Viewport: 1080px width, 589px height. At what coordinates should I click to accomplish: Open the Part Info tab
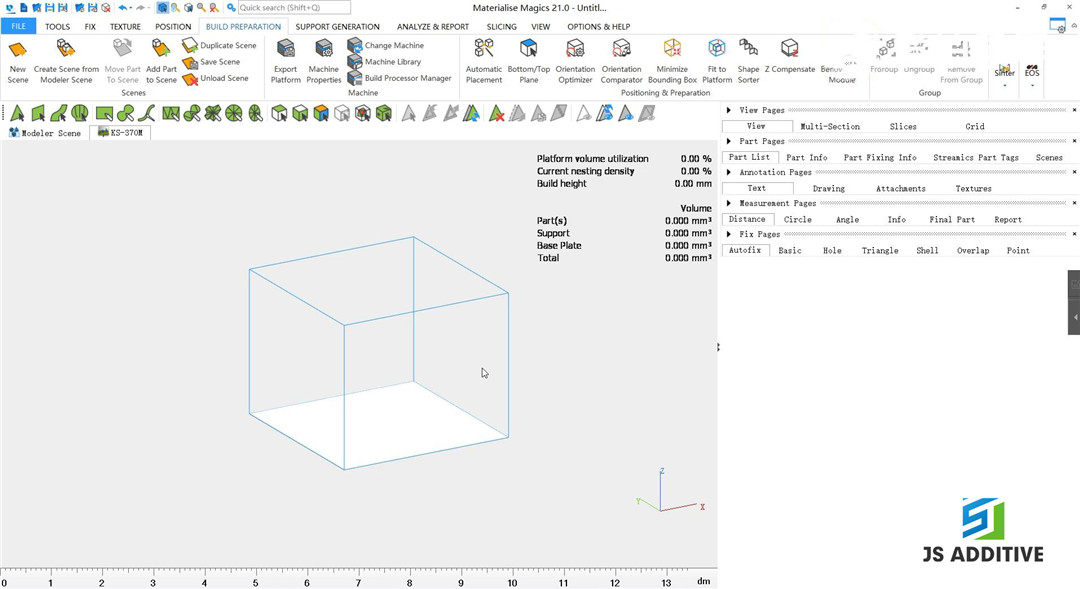click(x=806, y=157)
